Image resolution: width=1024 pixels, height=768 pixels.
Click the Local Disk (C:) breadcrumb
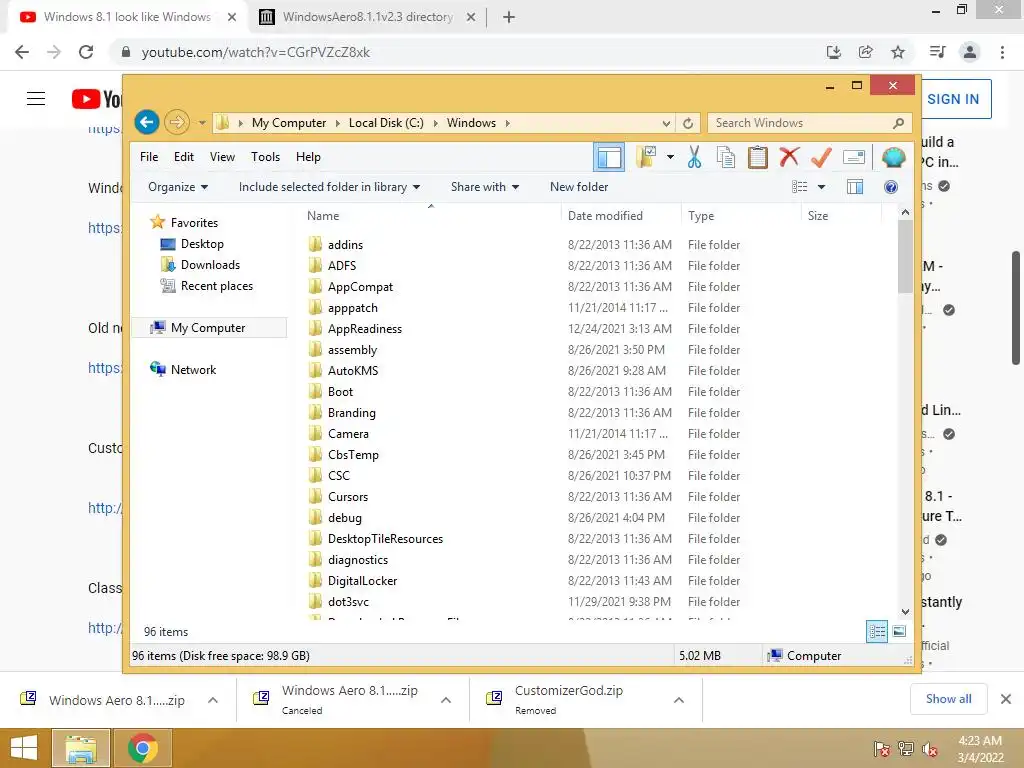coord(386,123)
